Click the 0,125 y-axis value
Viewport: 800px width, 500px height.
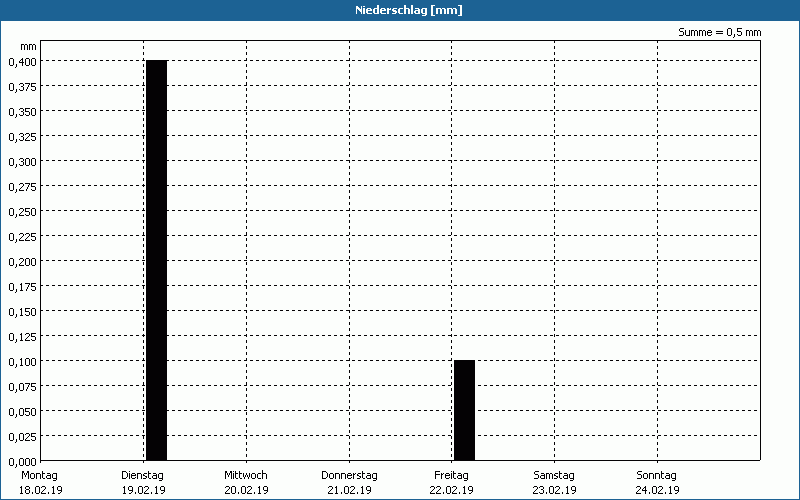pyautogui.click(x=22, y=336)
